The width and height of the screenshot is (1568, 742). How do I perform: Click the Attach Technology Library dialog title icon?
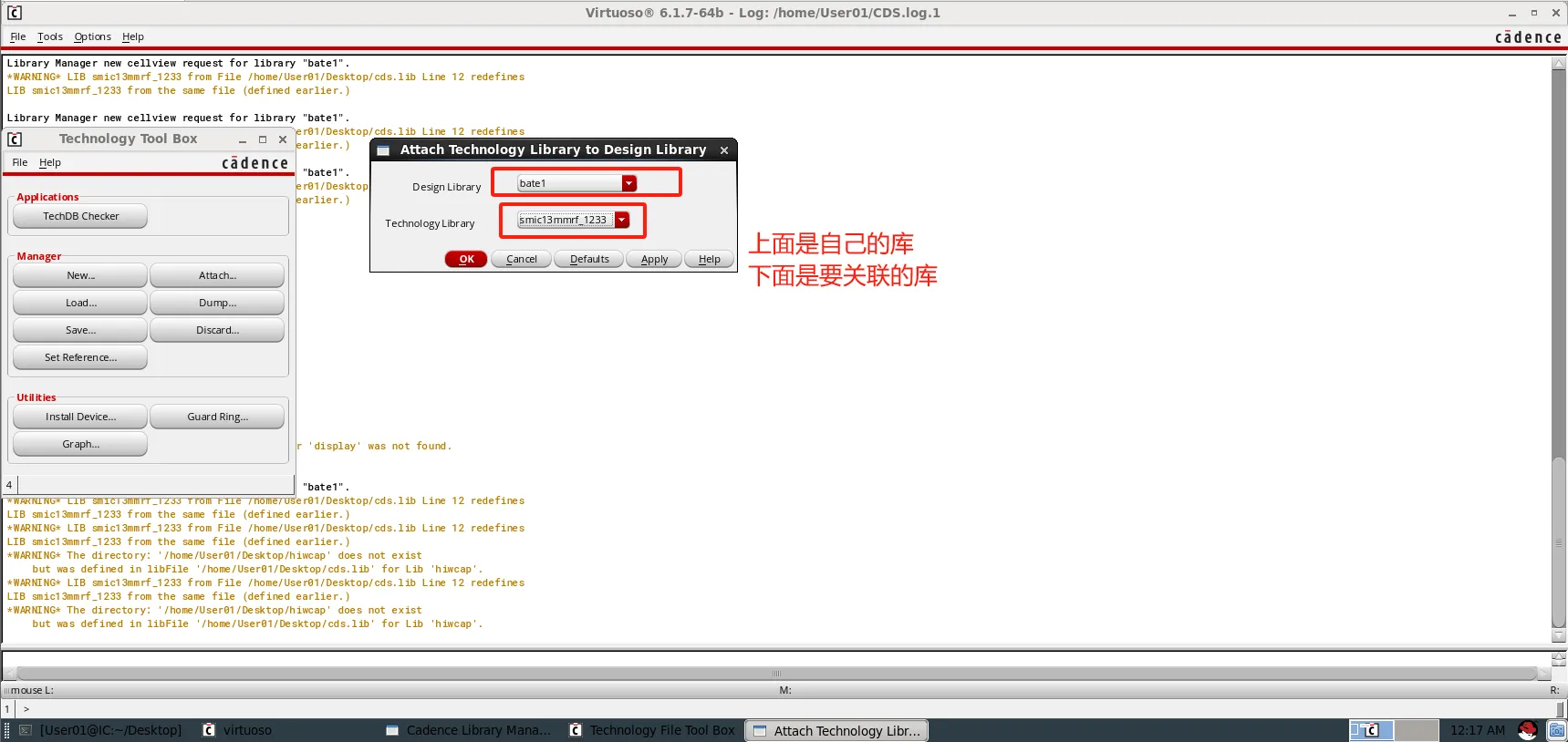click(384, 150)
